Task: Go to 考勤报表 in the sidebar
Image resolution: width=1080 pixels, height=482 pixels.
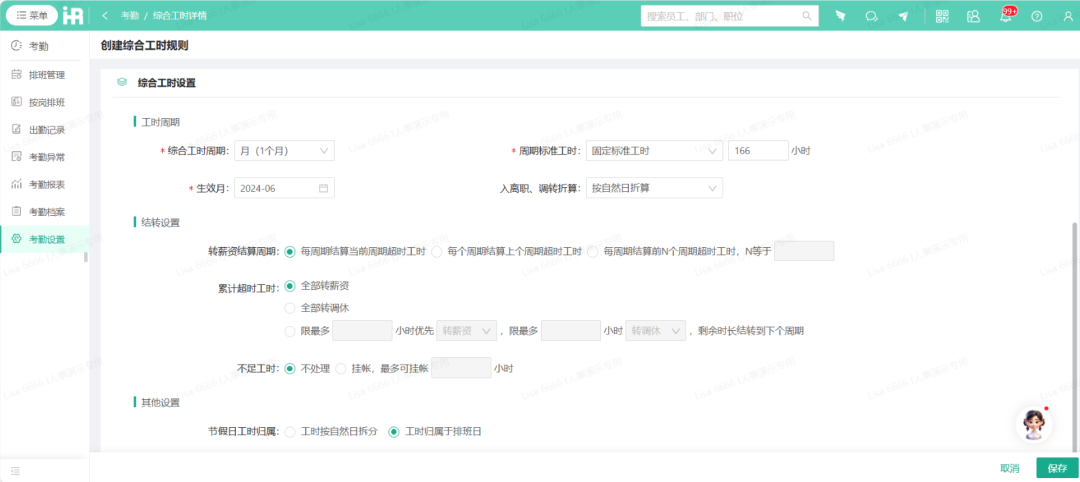Action: pos(46,184)
